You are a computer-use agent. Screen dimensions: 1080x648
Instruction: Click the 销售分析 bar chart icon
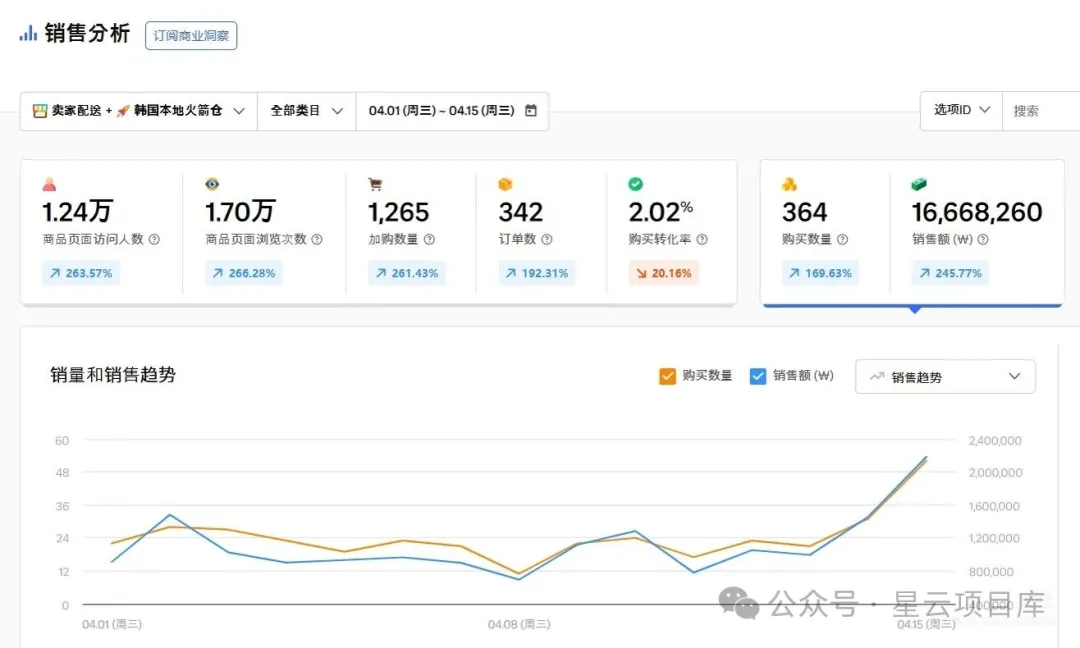click(28, 34)
